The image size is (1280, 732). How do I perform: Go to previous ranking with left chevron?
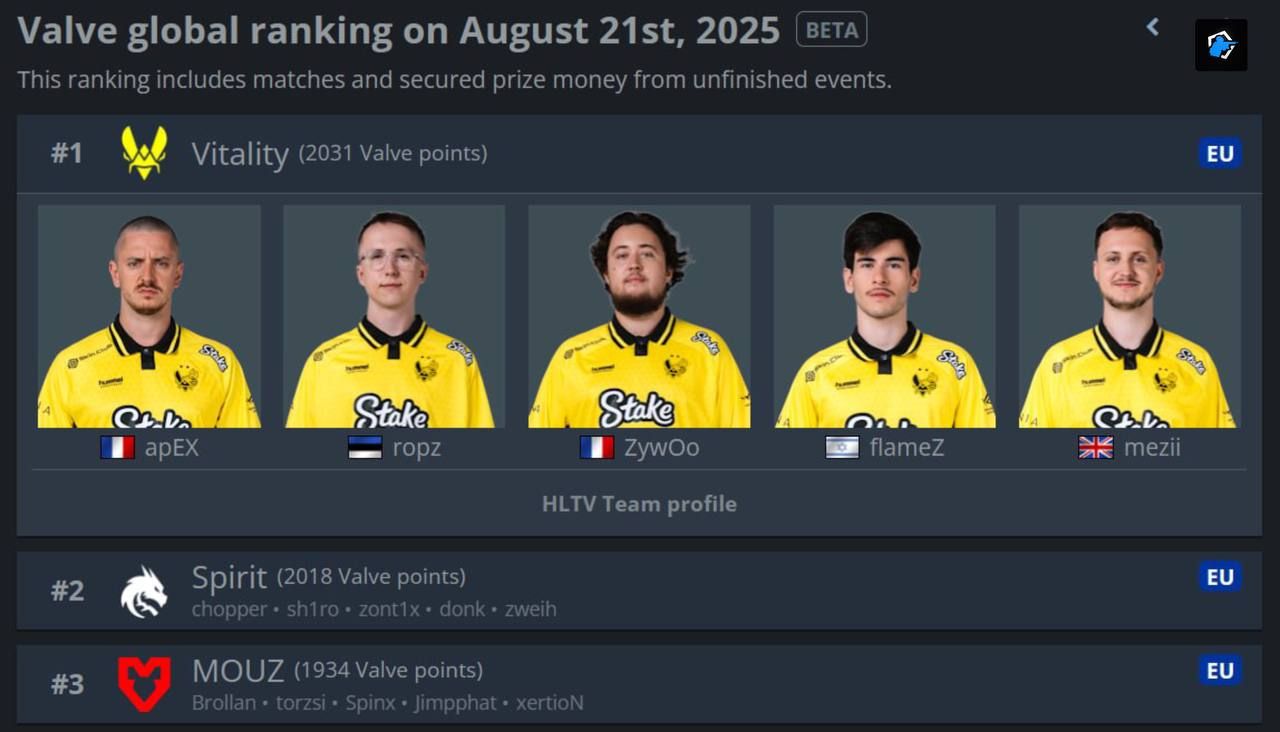(1153, 27)
